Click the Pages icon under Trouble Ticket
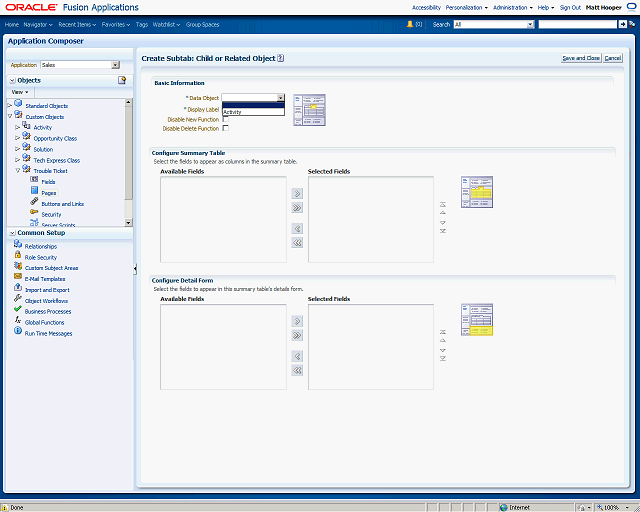Image resolution: width=640 pixels, height=512 pixels. coord(34,191)
